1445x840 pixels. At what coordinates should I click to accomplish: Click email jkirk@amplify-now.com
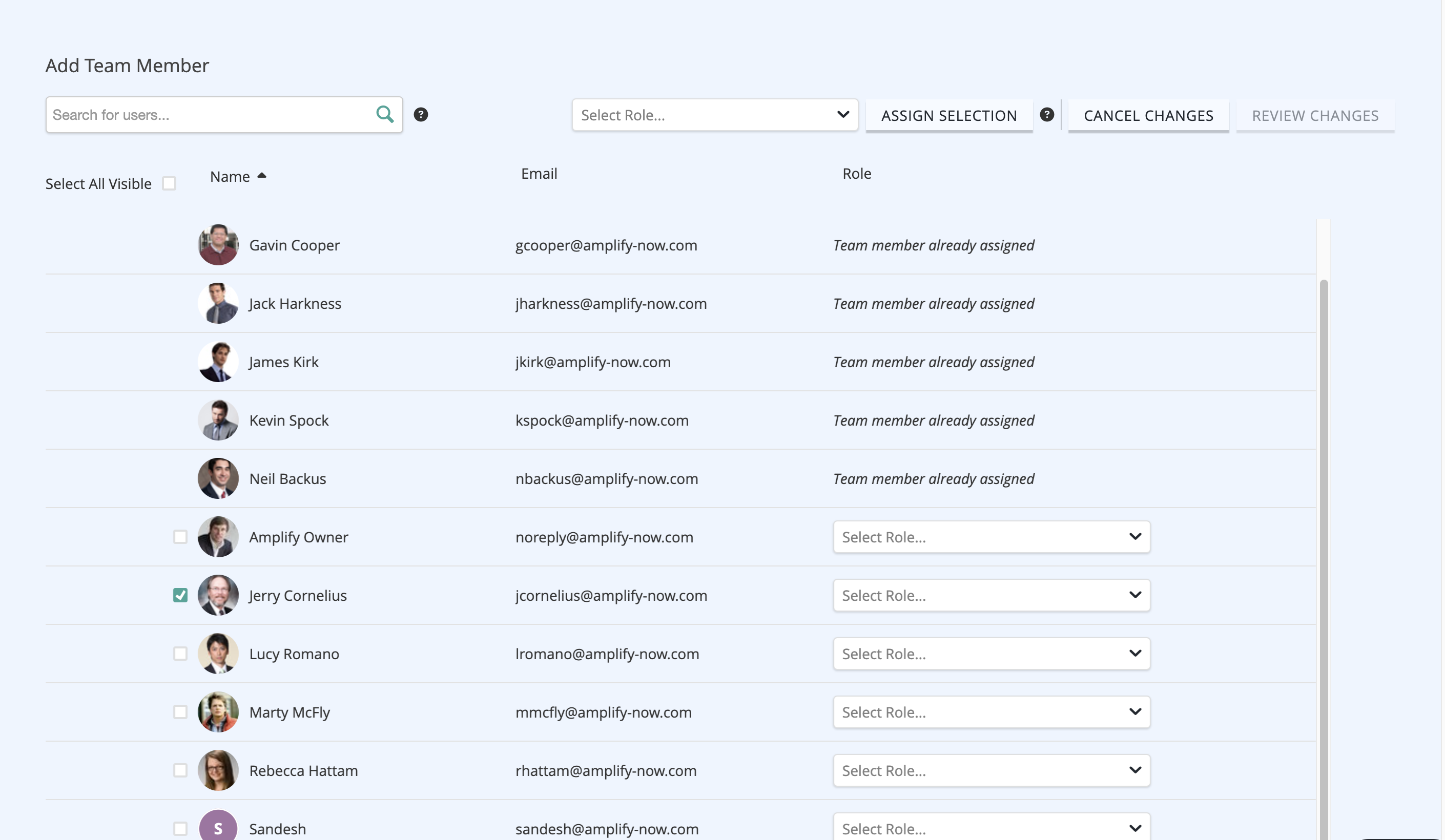coord(593,362)
